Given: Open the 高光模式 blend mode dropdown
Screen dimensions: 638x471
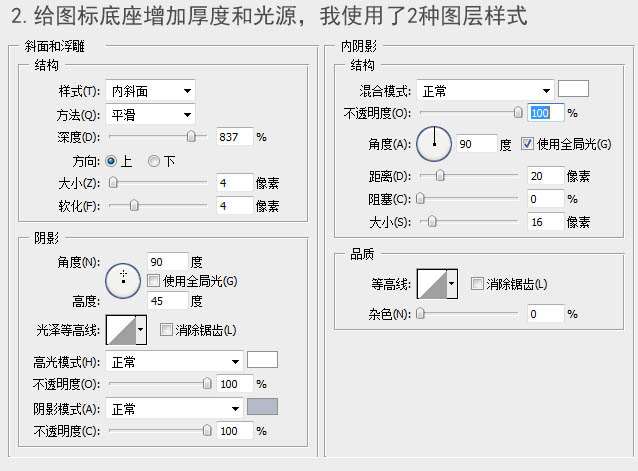Looking at the screenshot, I should pyautogui.click(x=174, y=362).
